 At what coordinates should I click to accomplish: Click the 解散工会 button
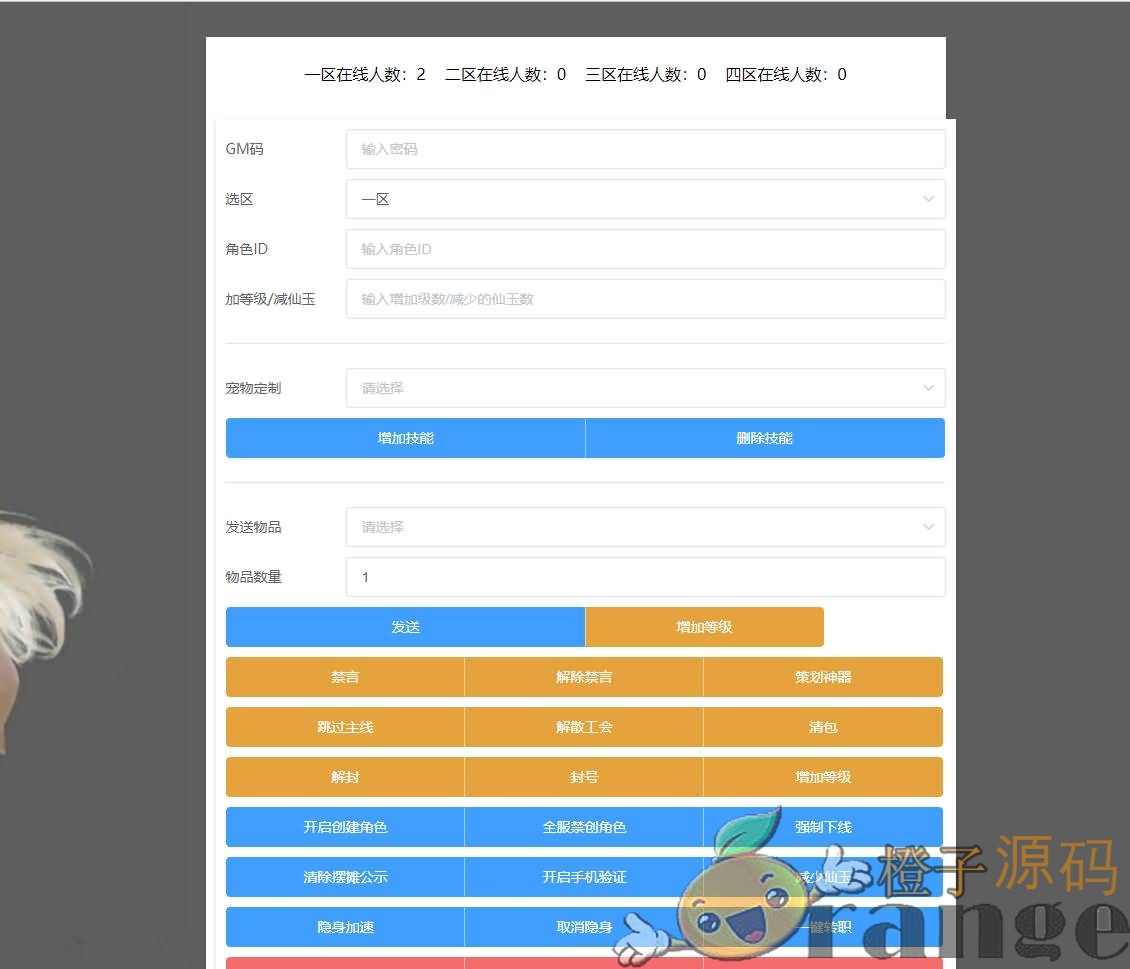coord(584,727)
